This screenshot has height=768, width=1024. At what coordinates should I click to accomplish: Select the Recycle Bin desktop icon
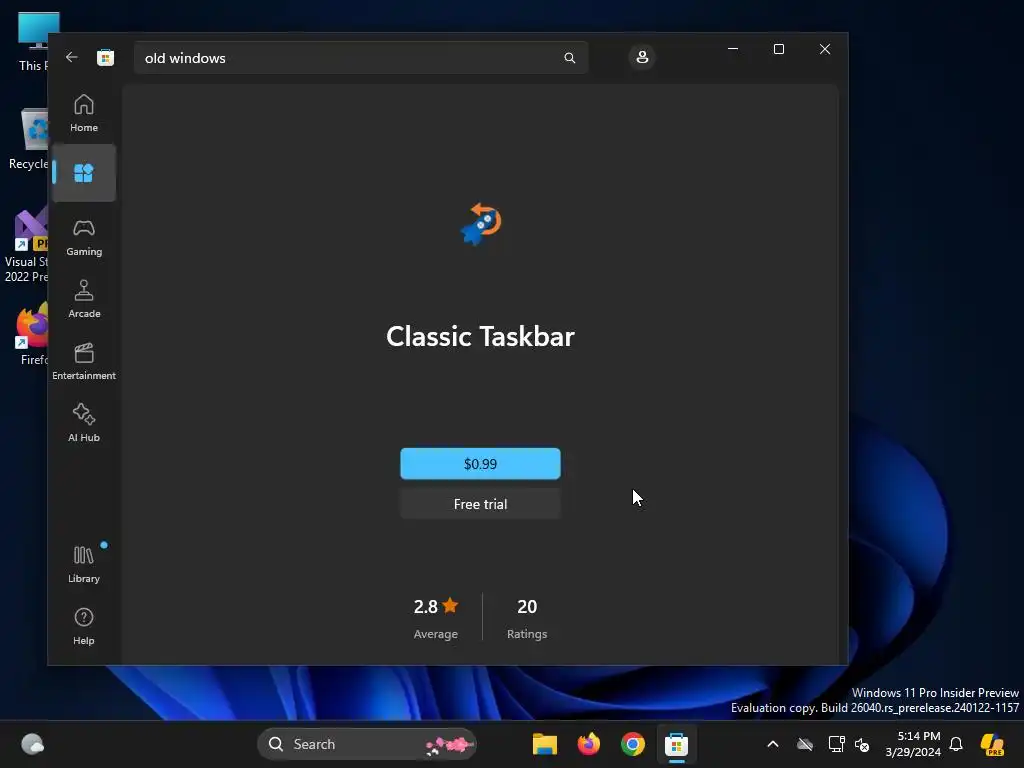(x=28, y=139)
